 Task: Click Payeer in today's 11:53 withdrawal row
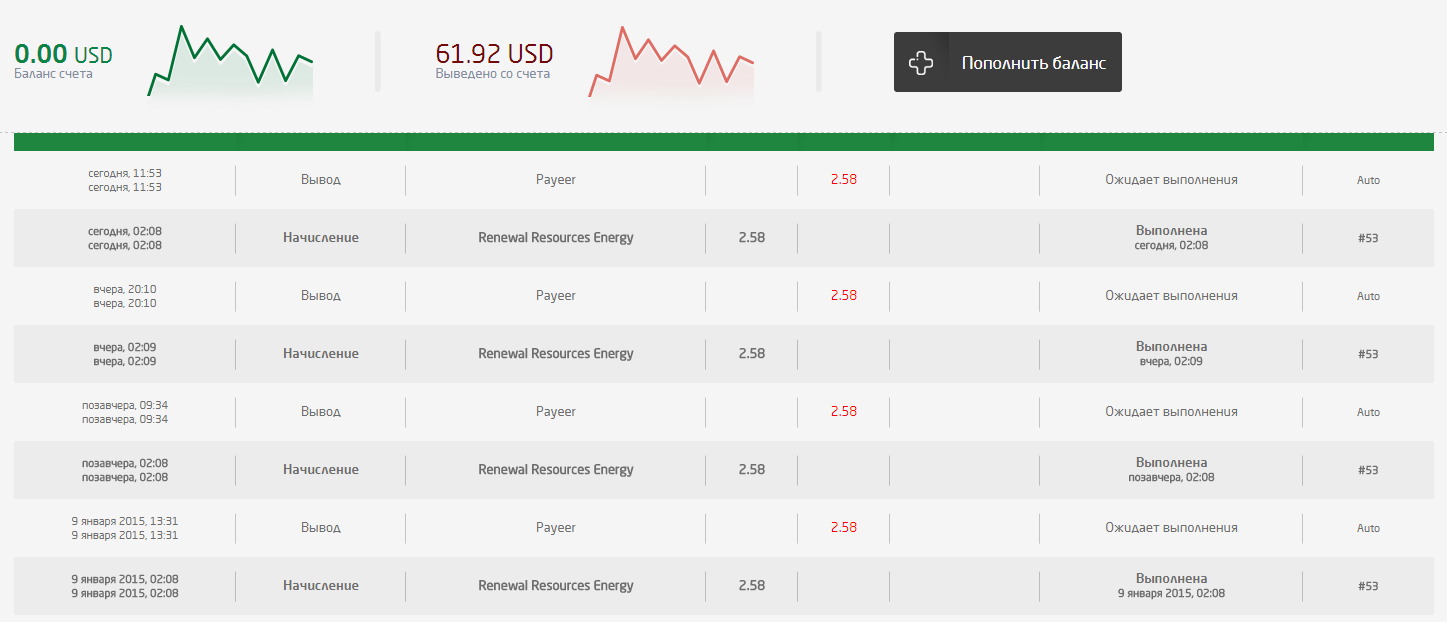pyautogui.click(x=555, y=180)
